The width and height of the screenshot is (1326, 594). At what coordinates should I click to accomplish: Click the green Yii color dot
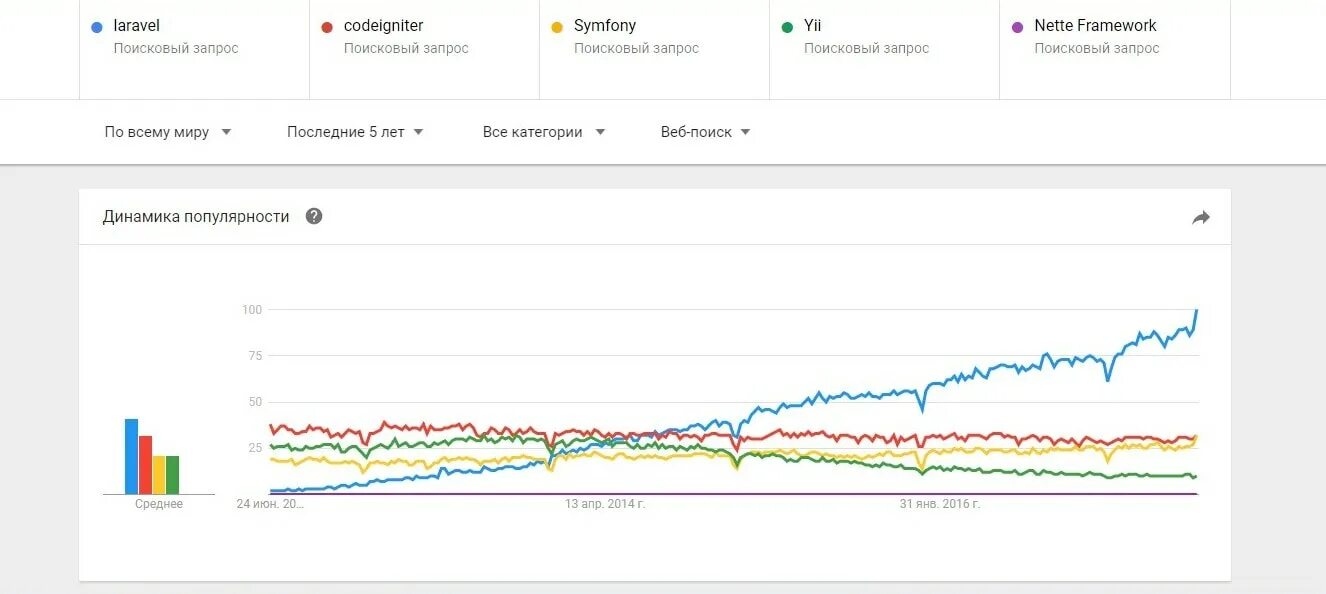[x=786, y=27]
